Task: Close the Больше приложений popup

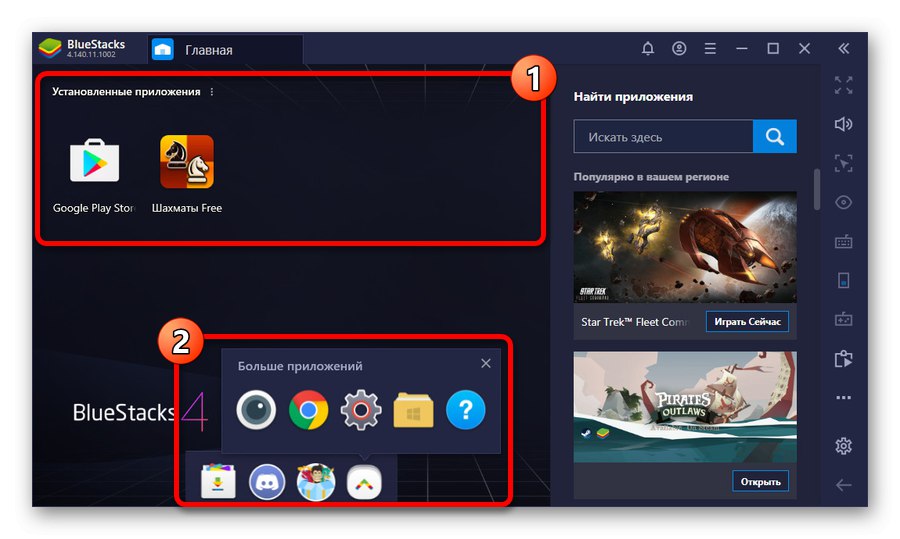Action: click(x=486, y=363)
